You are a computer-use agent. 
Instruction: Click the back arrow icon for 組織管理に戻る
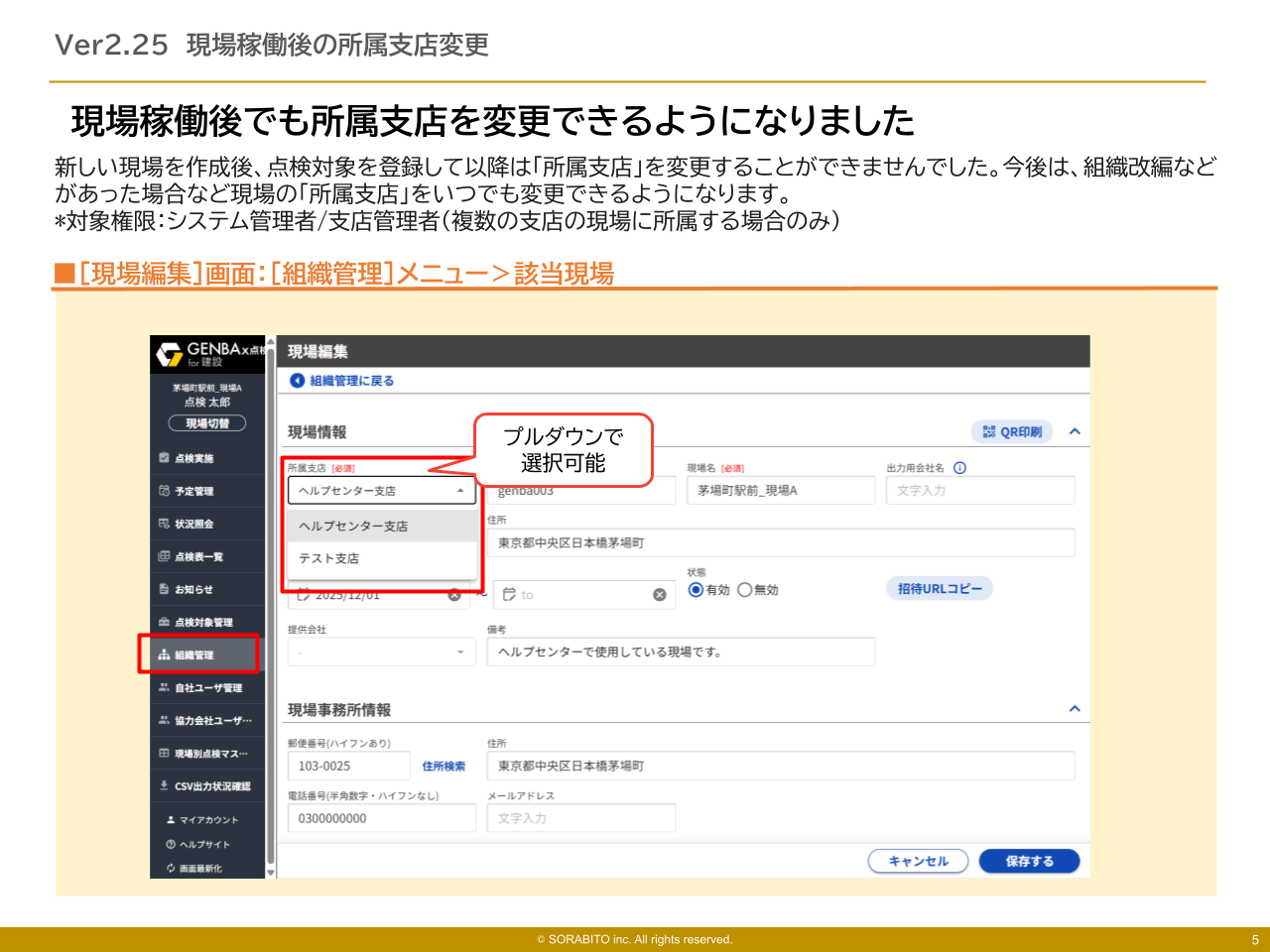297,381
